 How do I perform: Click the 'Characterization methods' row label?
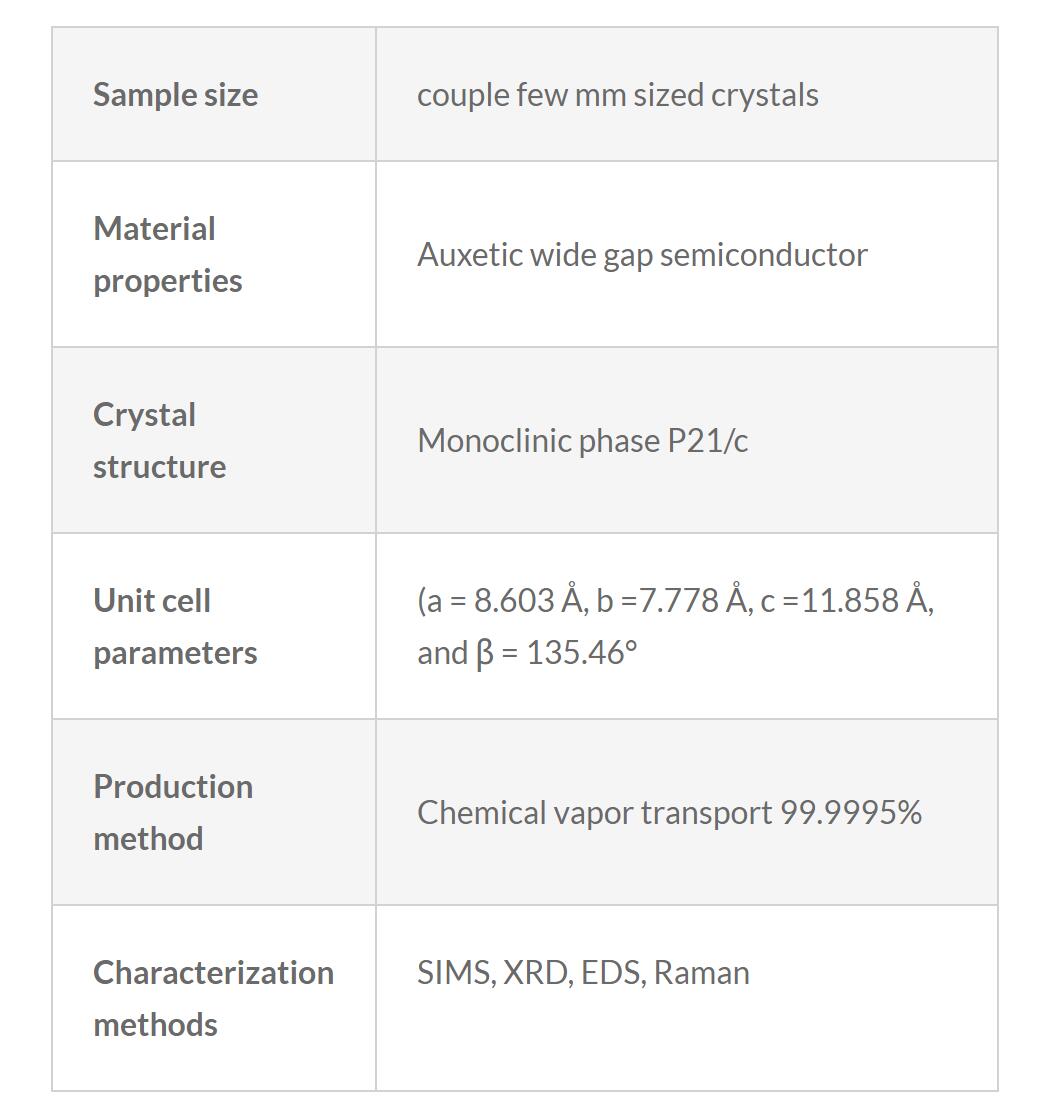tap(213, 998)
